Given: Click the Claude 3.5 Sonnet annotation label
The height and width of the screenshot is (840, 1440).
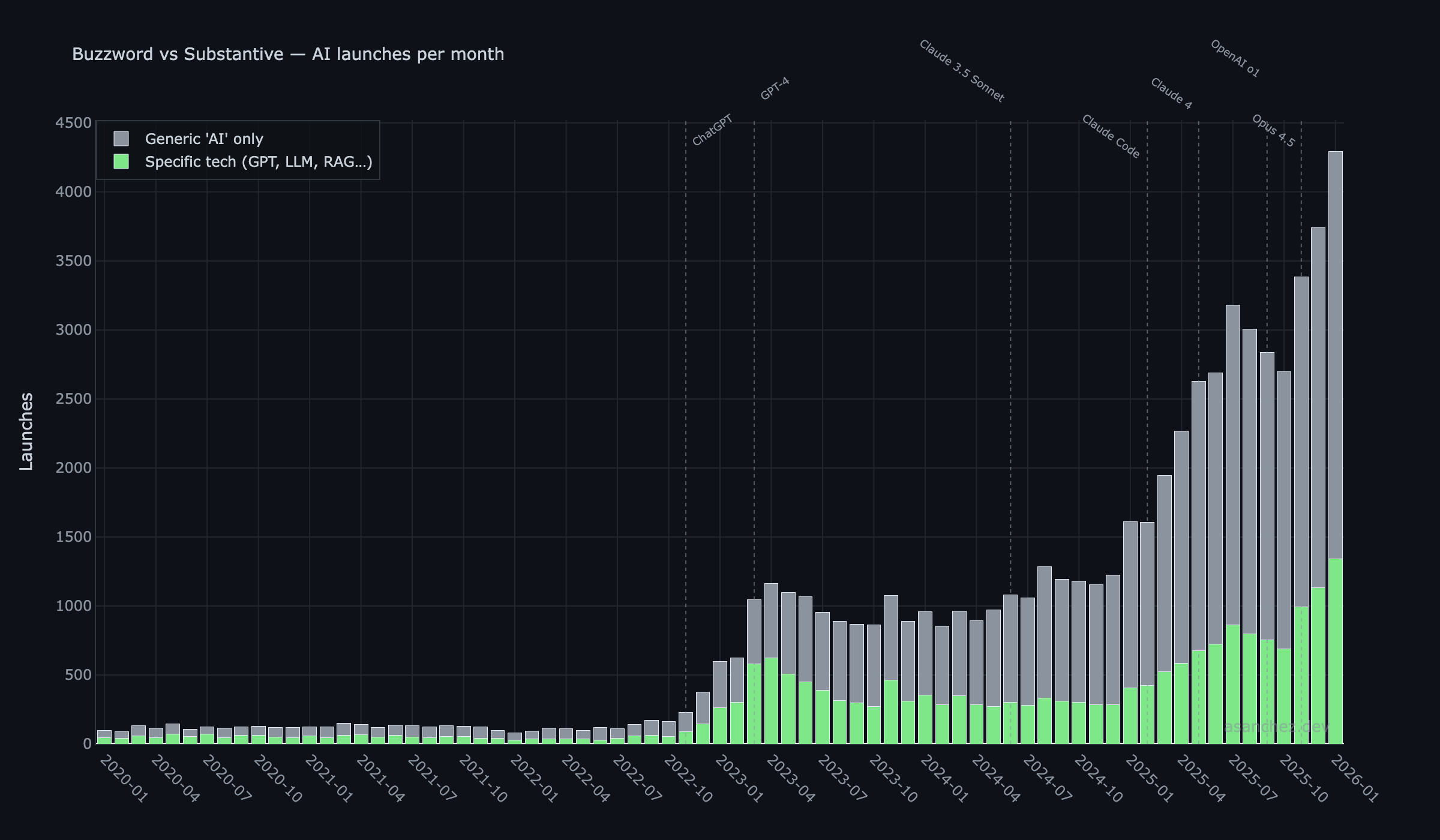Looking at the screenshot, I should (961, 71).
